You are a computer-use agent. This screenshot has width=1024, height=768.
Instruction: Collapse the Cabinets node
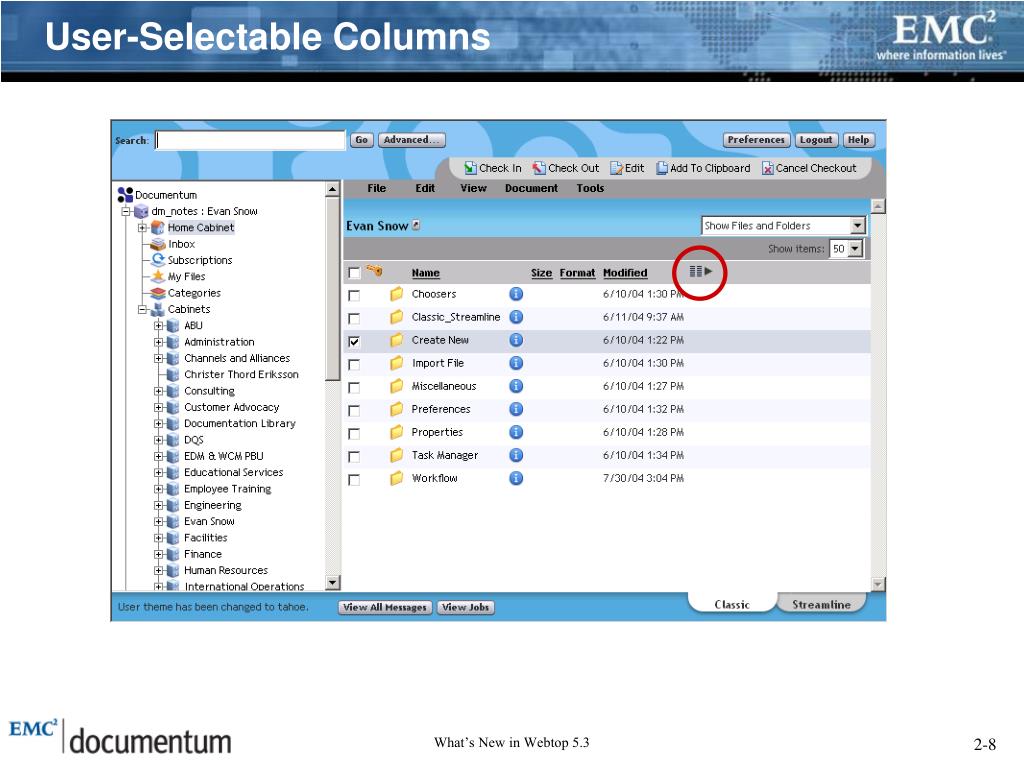(142, 310)
